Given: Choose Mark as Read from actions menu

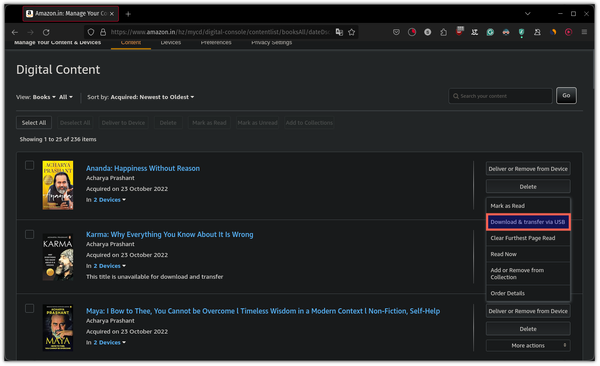Looking at the screenshot, I should point(528,206).
